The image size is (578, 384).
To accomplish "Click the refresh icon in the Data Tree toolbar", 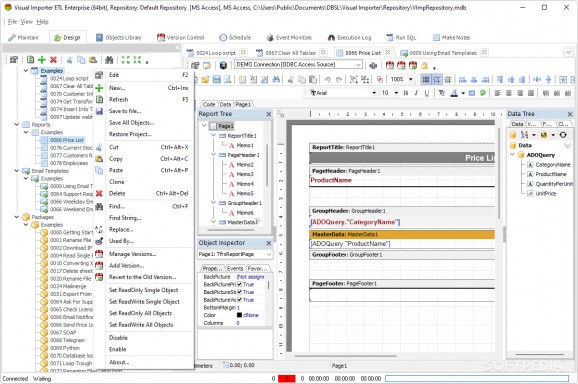I will 563,135.
